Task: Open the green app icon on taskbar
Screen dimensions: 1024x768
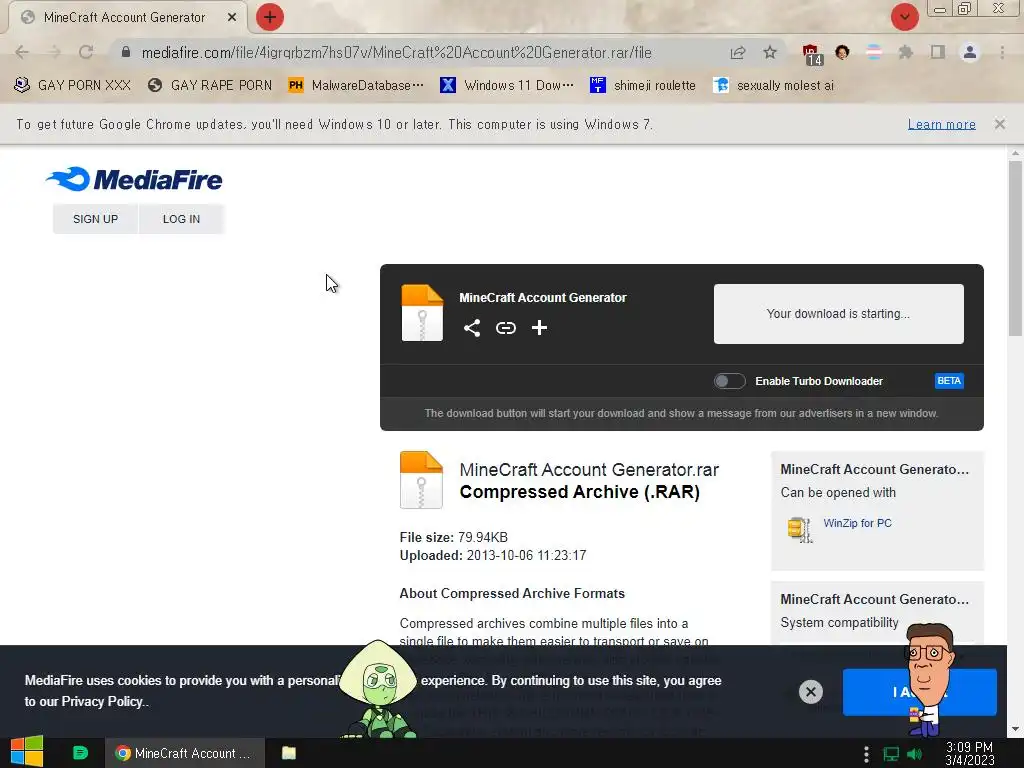Action: point(80,753)
